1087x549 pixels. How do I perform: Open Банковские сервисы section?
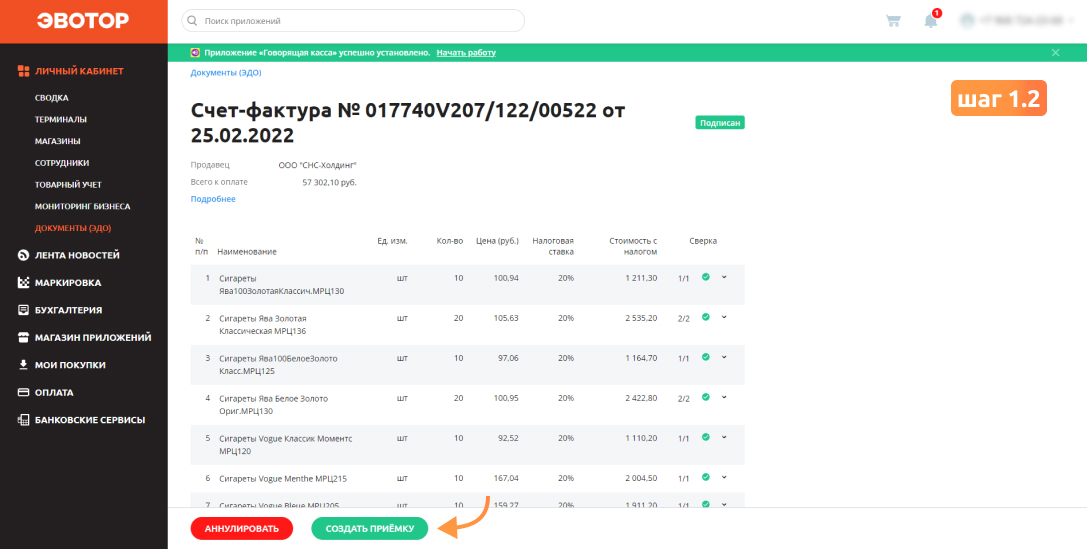coord(81,419)
